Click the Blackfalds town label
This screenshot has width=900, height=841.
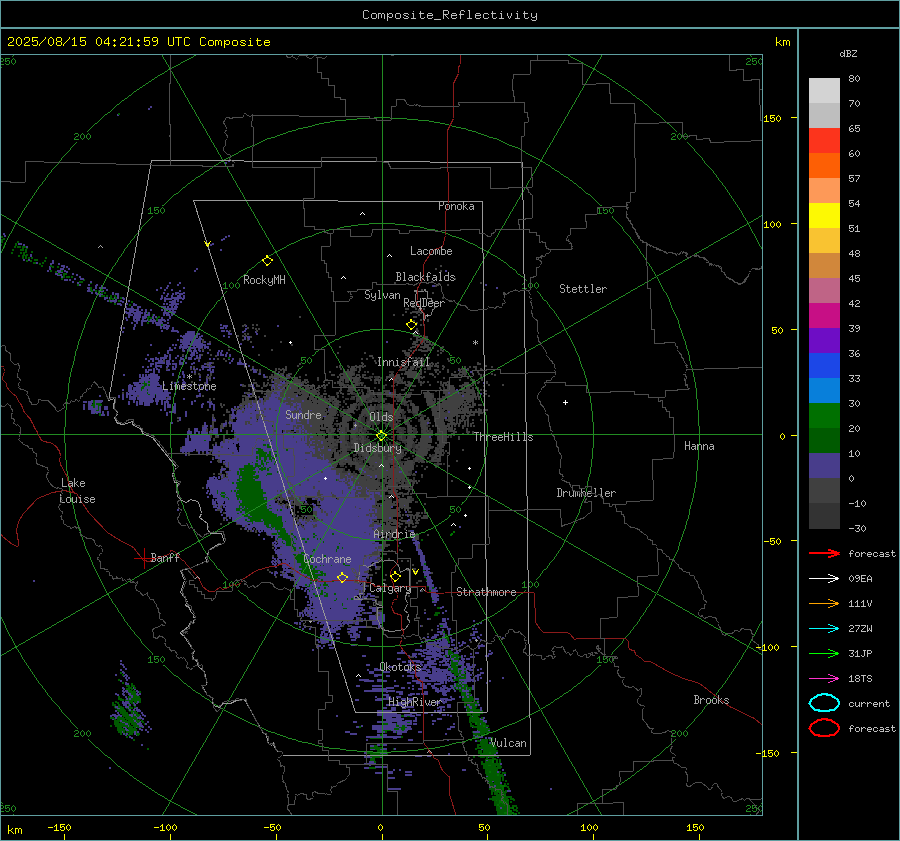coord(425,277)
